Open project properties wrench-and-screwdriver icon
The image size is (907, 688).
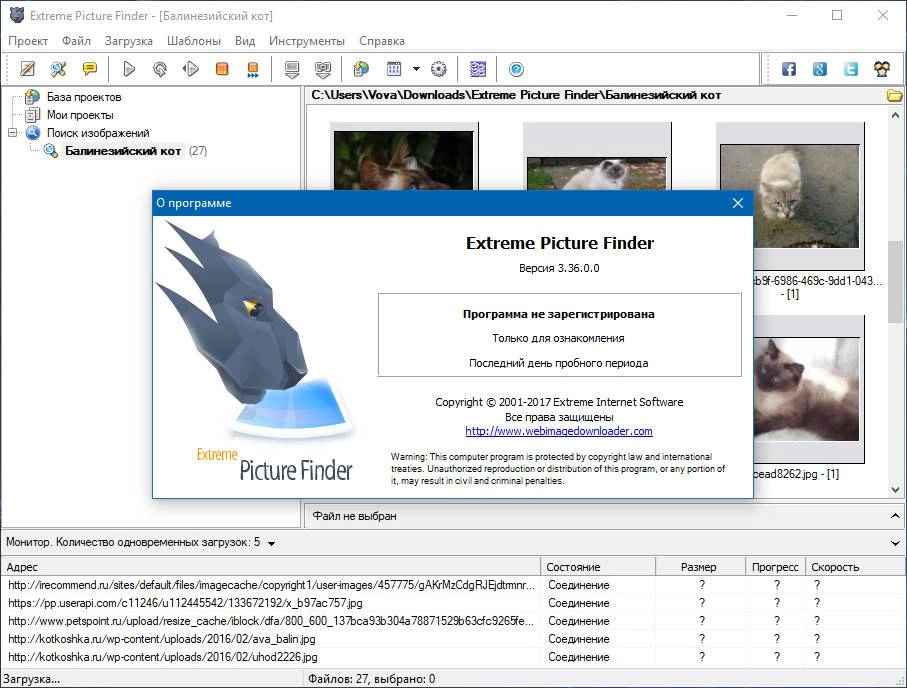click(x=58, y=69)
